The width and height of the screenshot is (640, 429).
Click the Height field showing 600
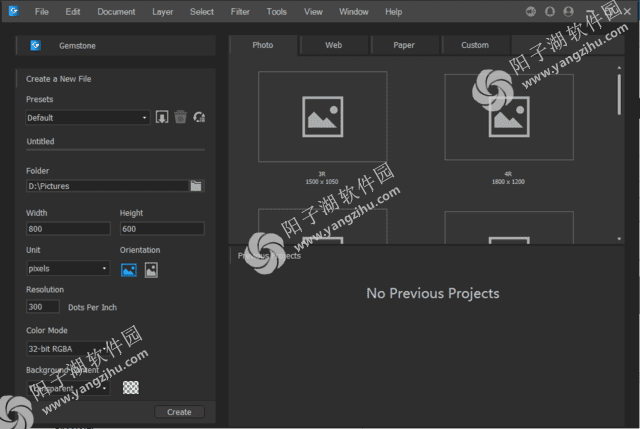coord(162,229)
